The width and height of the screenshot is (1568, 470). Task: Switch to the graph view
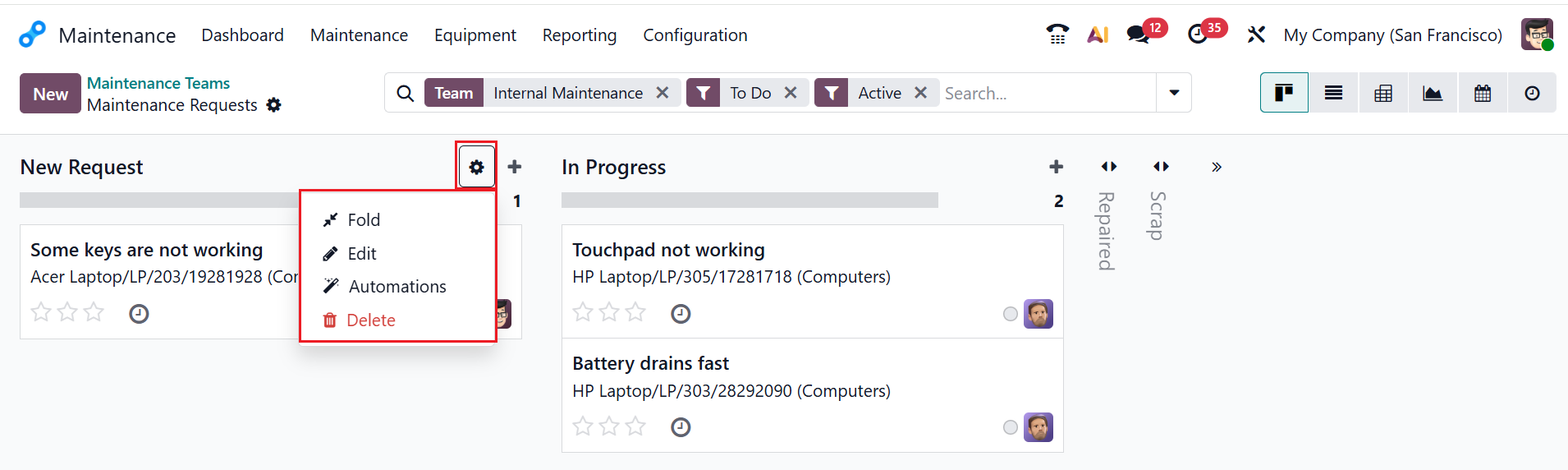(1433, 94)
